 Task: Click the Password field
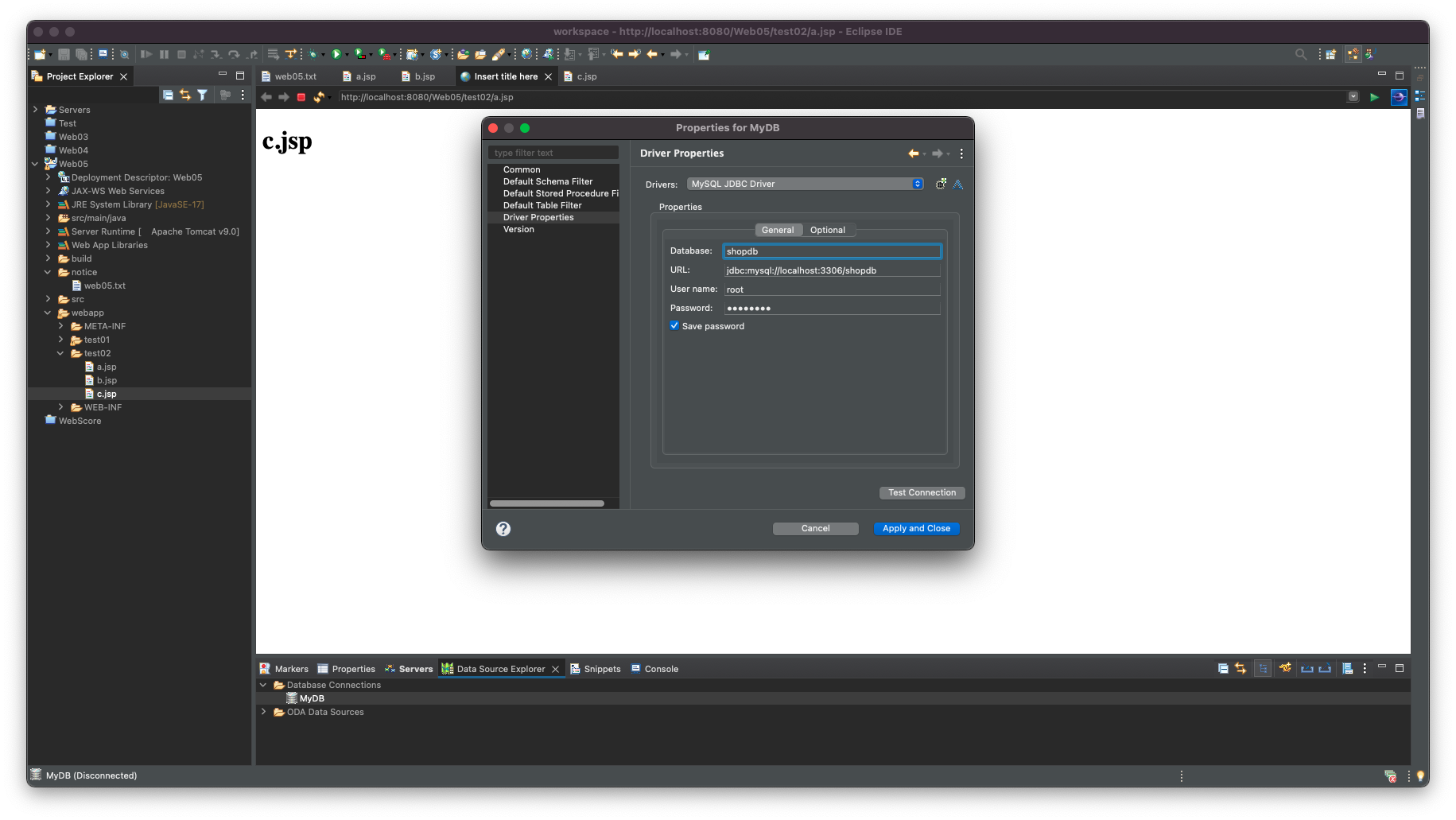coord(832,309)
